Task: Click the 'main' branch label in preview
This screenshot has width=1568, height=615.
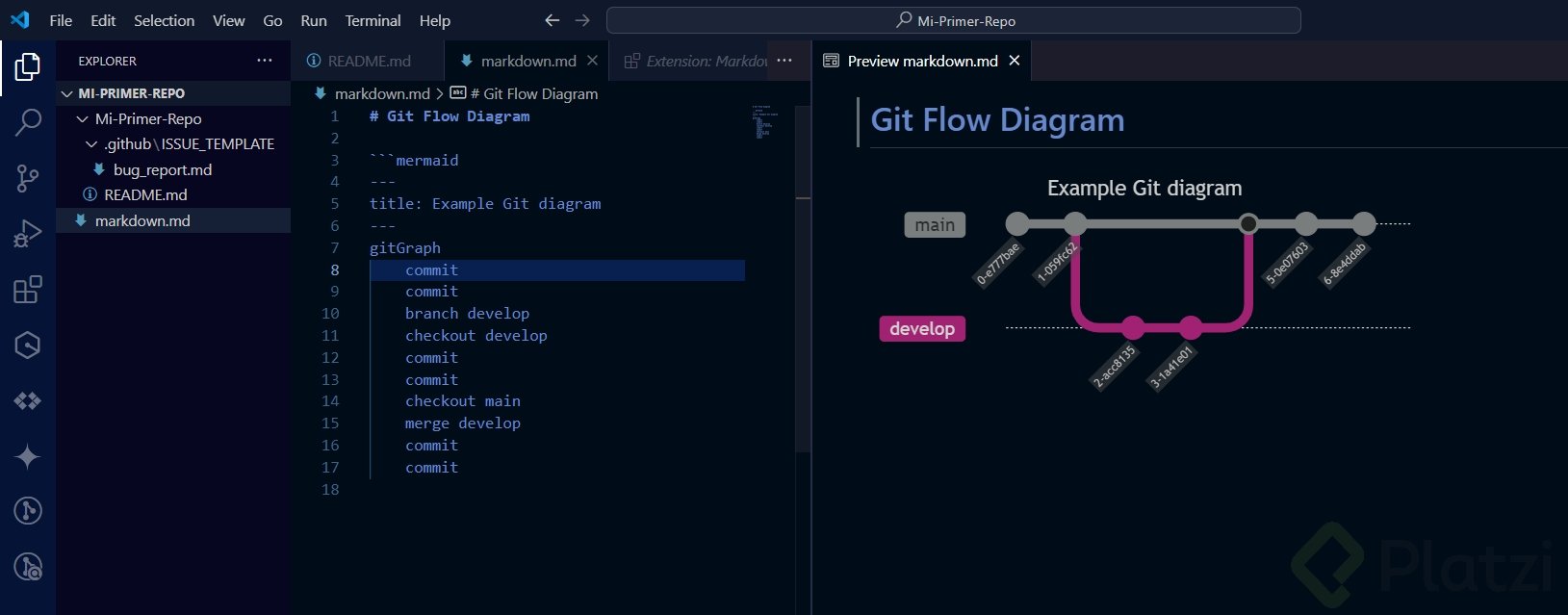Action: [x=935, y=225]
